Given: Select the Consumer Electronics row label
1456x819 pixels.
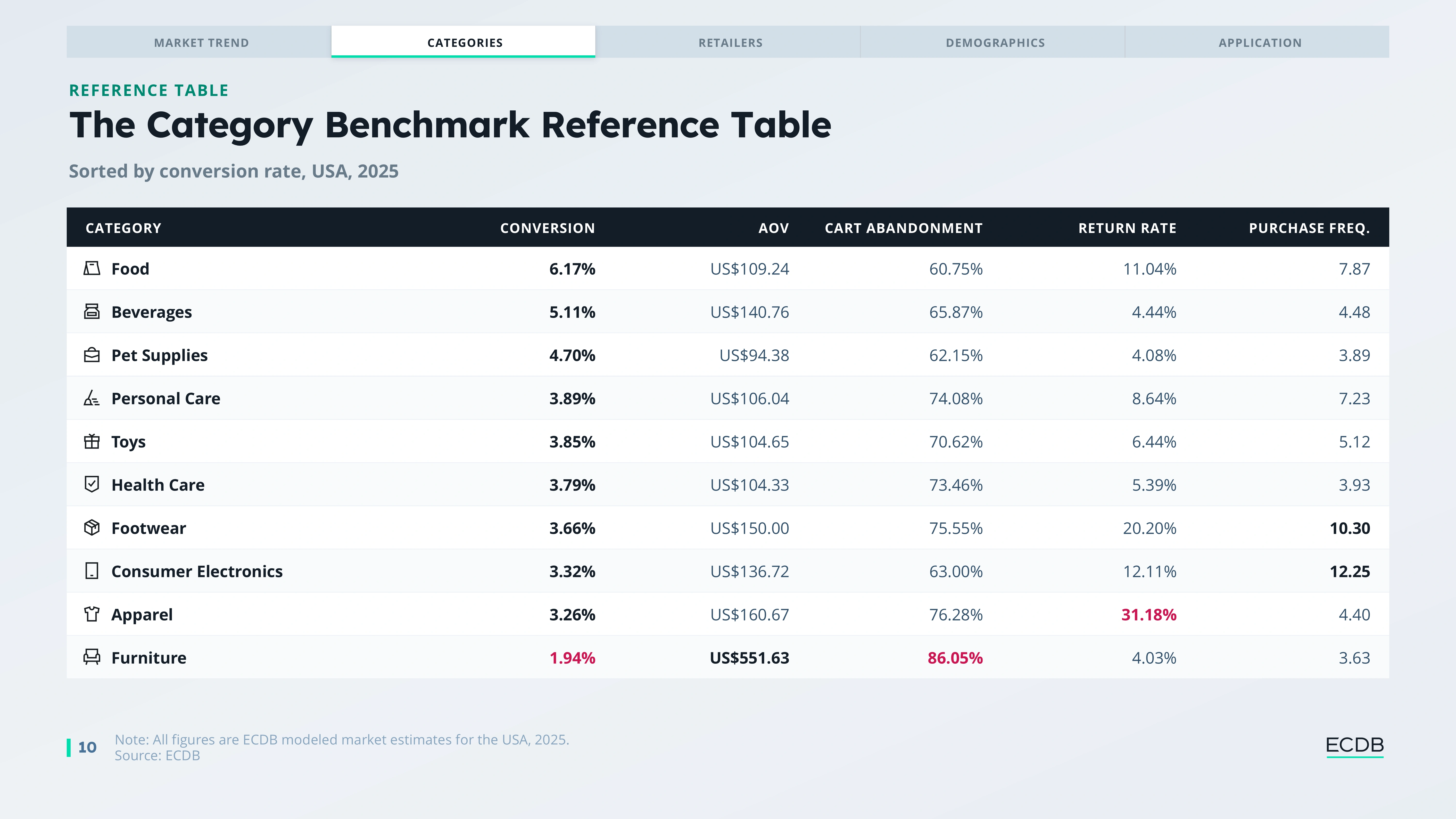Looking at the screenshot, I should click(197, 571).
